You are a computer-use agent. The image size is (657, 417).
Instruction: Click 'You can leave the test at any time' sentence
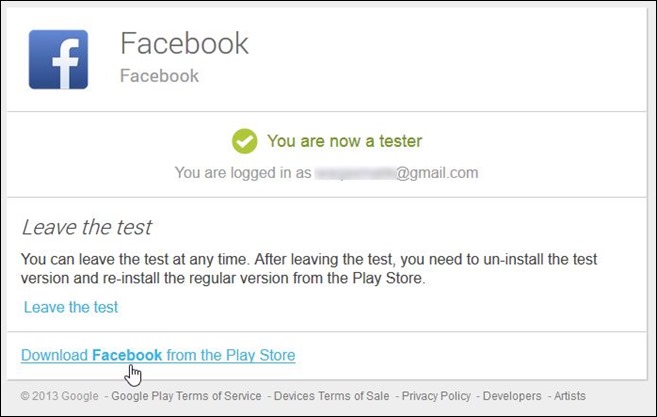tap(136, 259)
